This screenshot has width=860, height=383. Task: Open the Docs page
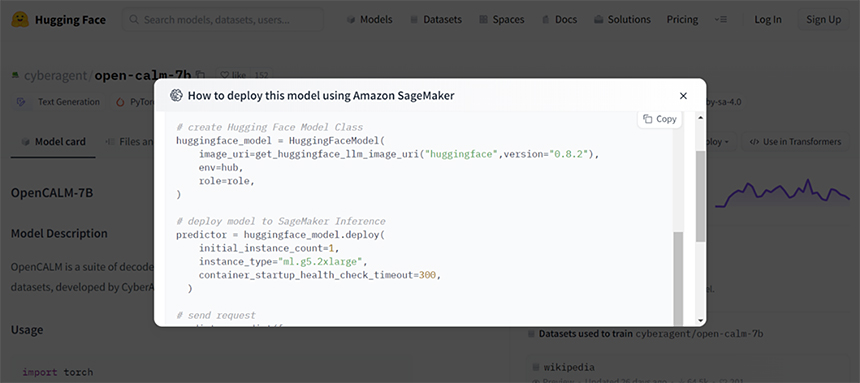[x=559, y=19]
